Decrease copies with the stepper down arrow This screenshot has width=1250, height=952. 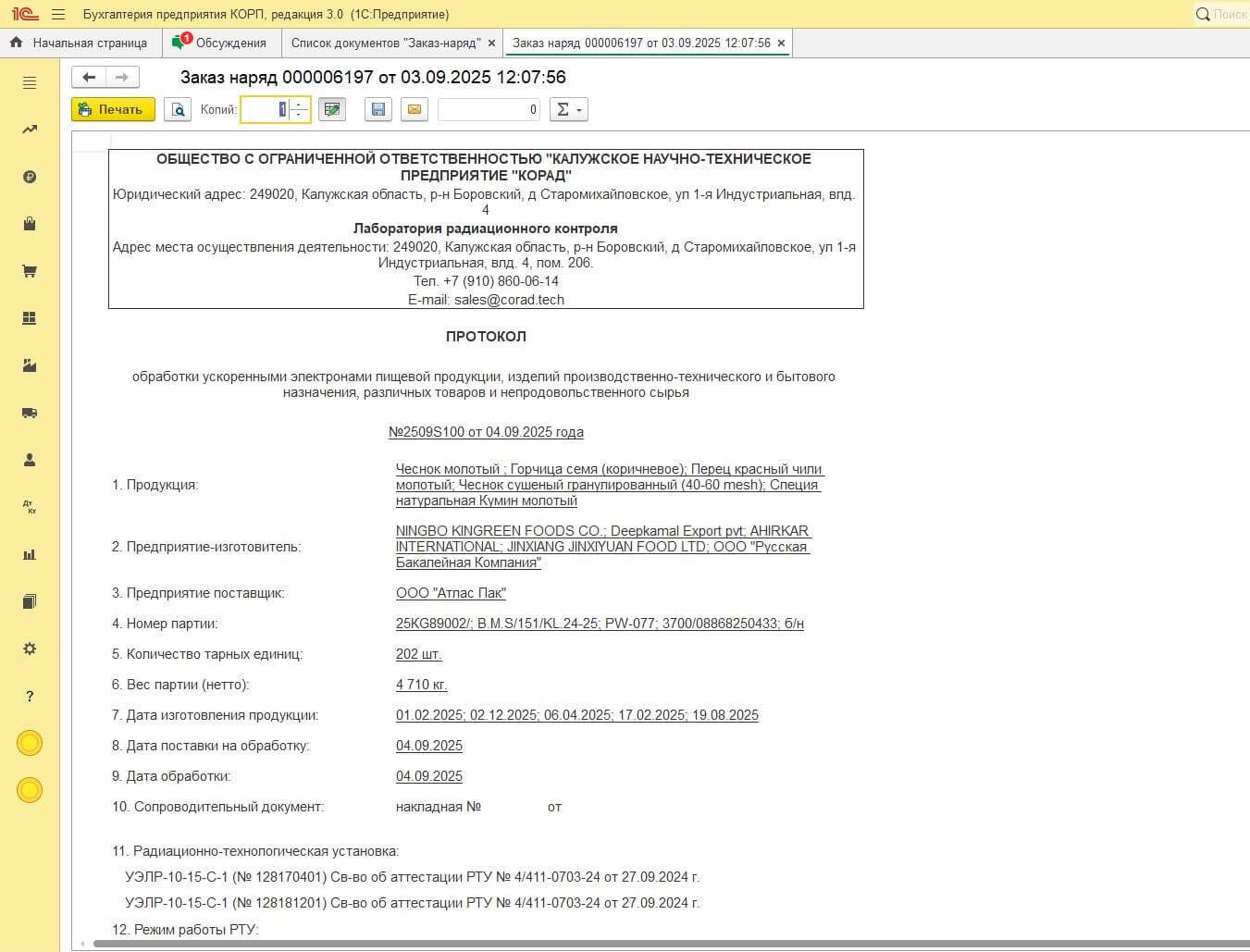299,115
